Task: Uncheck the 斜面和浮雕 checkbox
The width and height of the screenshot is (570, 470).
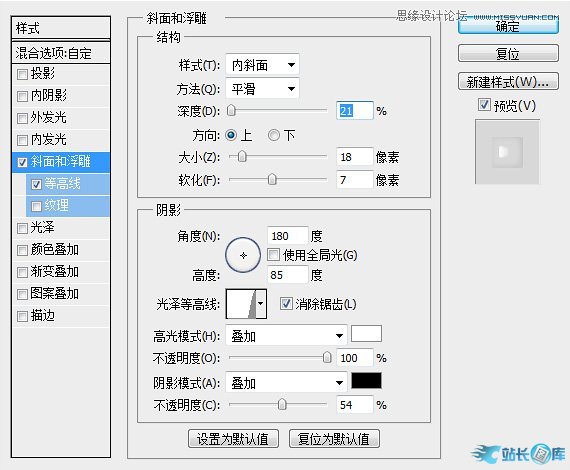Action: [22, 162]
